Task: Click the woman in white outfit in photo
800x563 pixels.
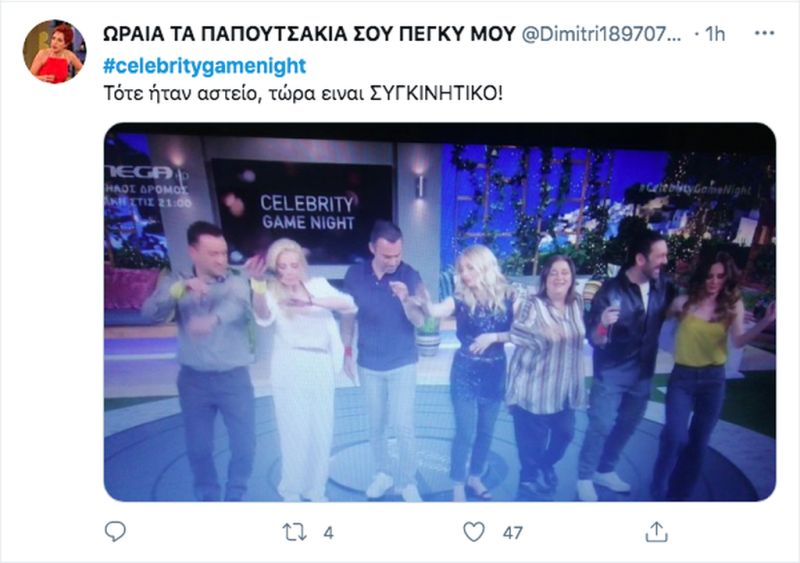Action: click(x=303, y=369)
